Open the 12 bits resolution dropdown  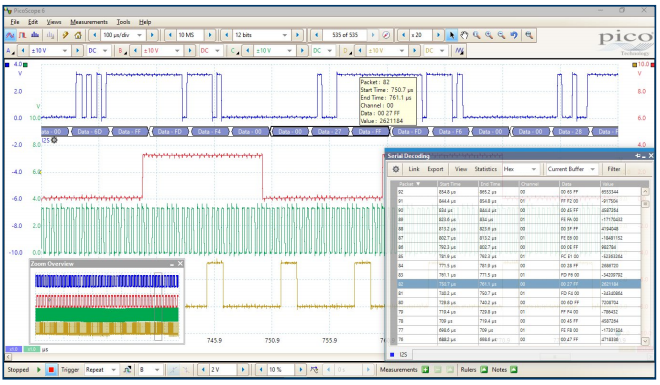tap(285, 35)
